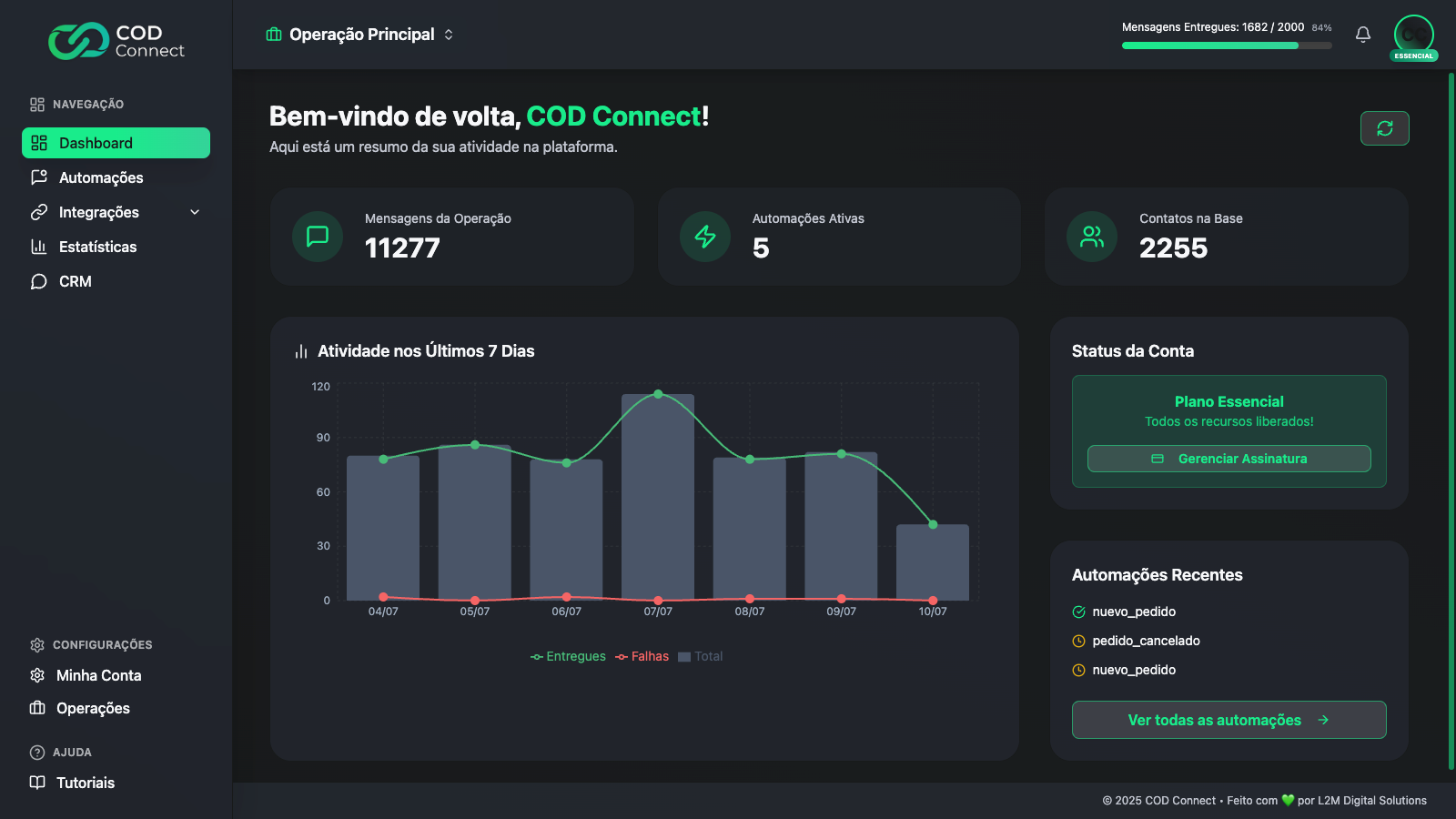
Task: Expand the Integrações submenu chevron
Action: (195, 212)
